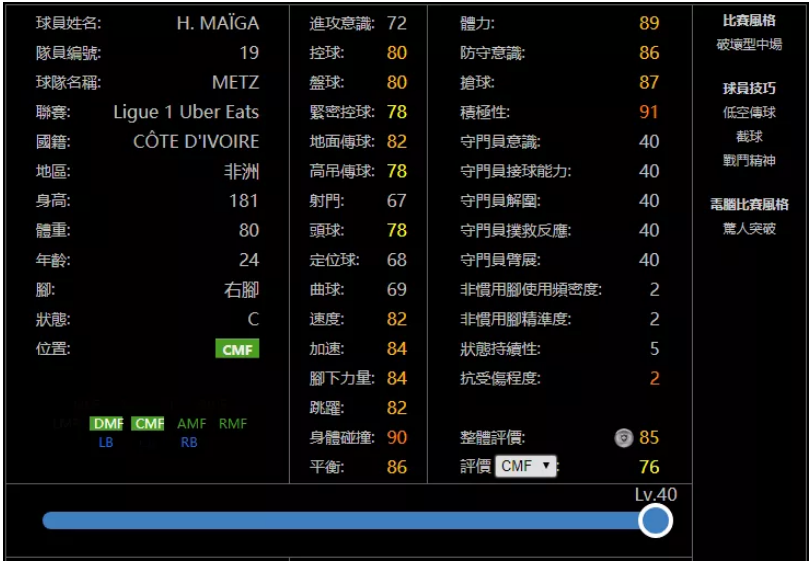Click the 守門員撲救反應 label
810x563 pixels.
pos(516,231)
